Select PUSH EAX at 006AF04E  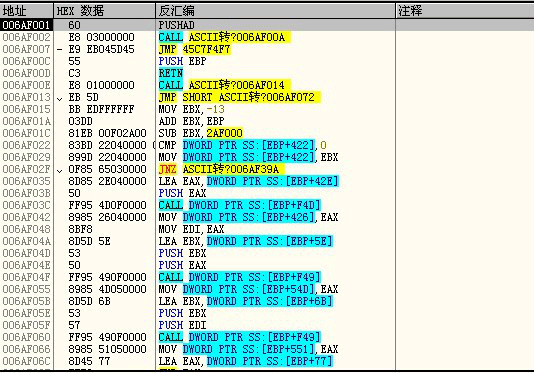pos(183,265)
